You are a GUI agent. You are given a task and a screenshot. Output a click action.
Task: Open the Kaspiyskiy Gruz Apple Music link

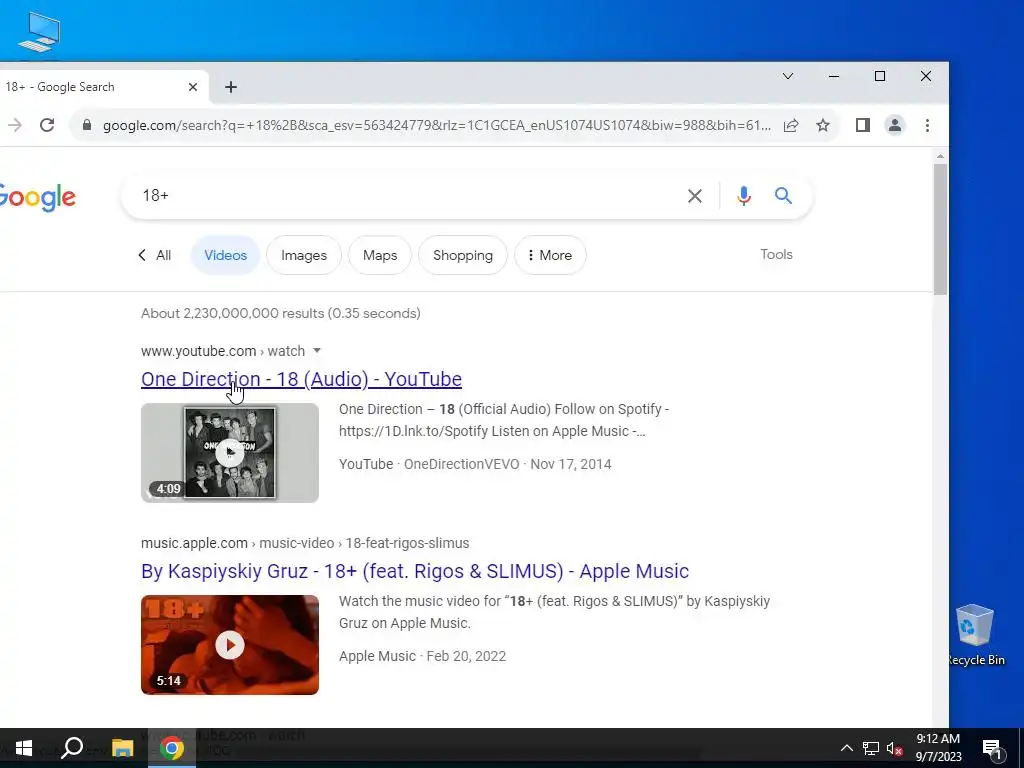(415, 571)
